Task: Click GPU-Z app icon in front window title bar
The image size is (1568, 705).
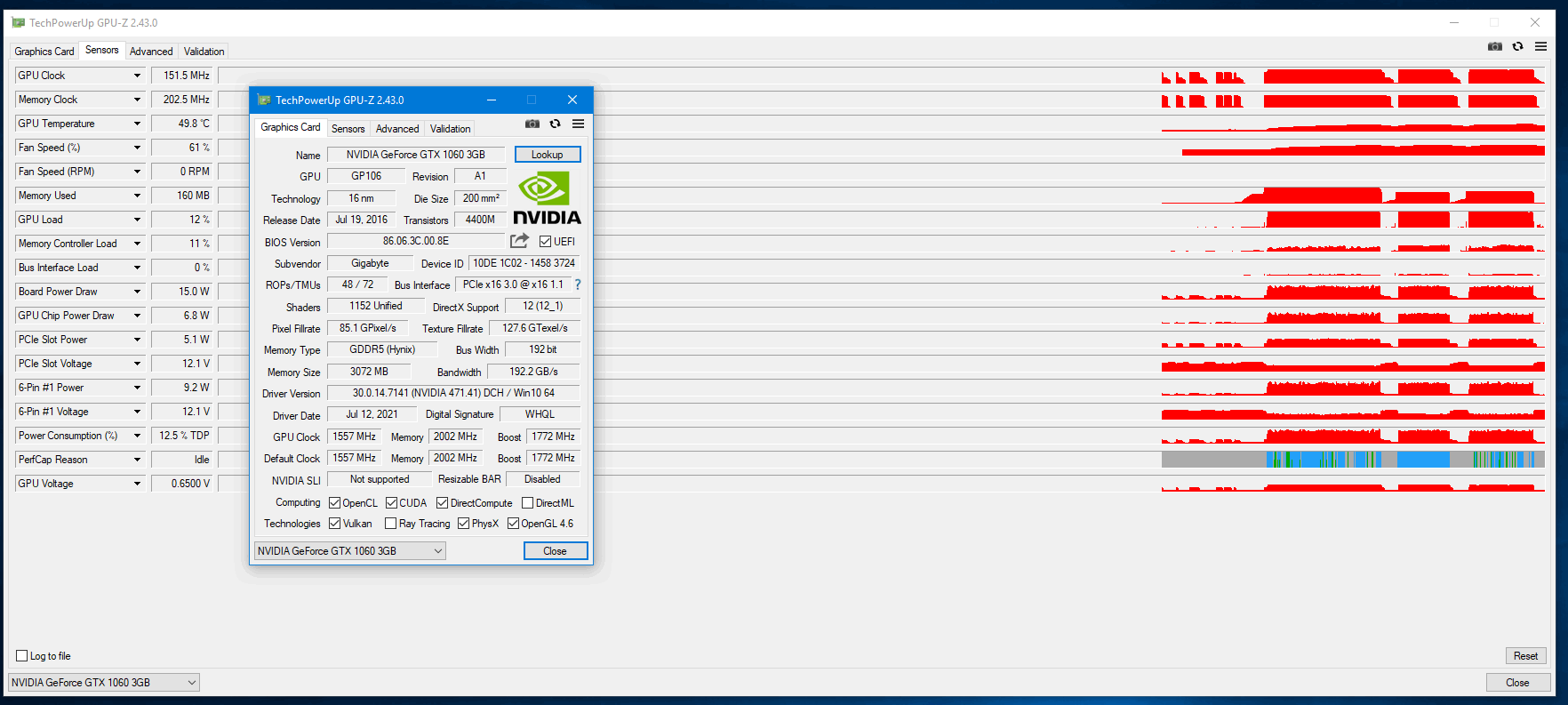Action: pyautogui.click(x=264, y=100)
